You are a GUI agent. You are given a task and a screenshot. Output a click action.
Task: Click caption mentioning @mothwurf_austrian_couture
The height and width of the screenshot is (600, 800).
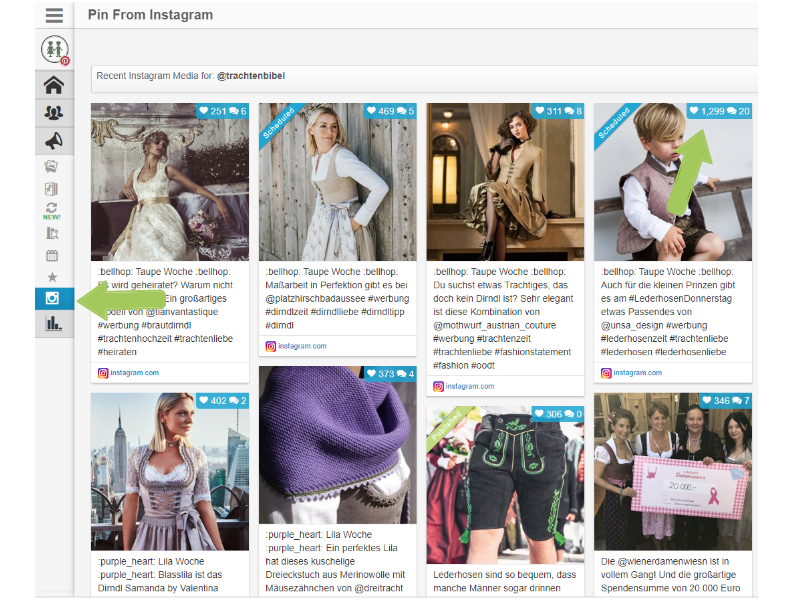click(503, 318)
